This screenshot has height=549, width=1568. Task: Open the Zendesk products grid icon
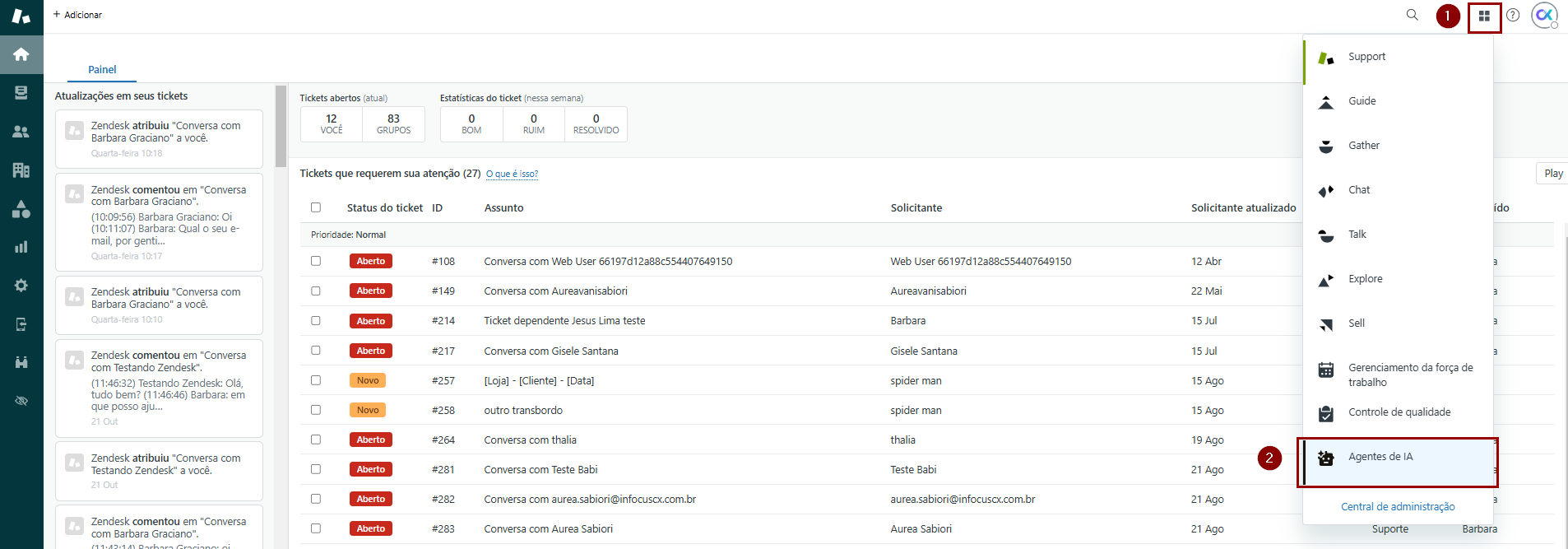[1484, 16]
